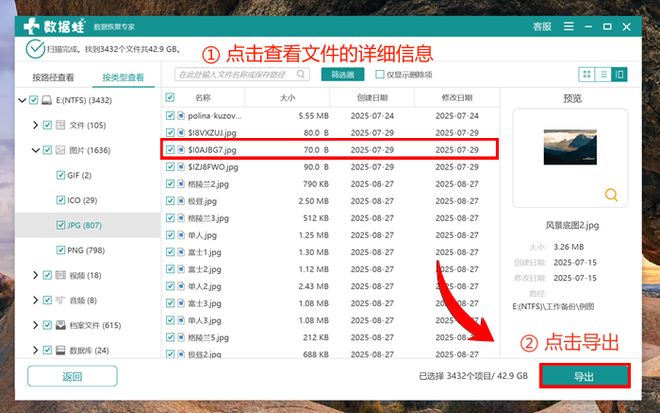The width and height of the screenshot is (660, 413).
Task: Click the 文件 (105) category icon
Action: 61,125
